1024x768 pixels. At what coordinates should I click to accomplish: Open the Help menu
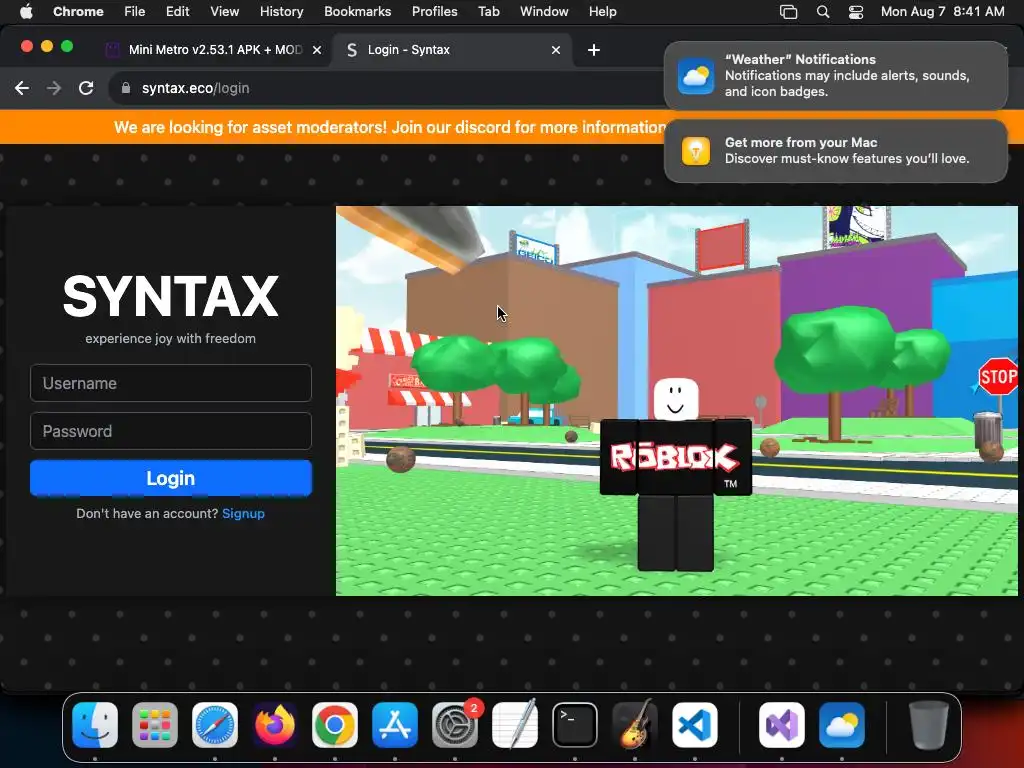(602, 11)
